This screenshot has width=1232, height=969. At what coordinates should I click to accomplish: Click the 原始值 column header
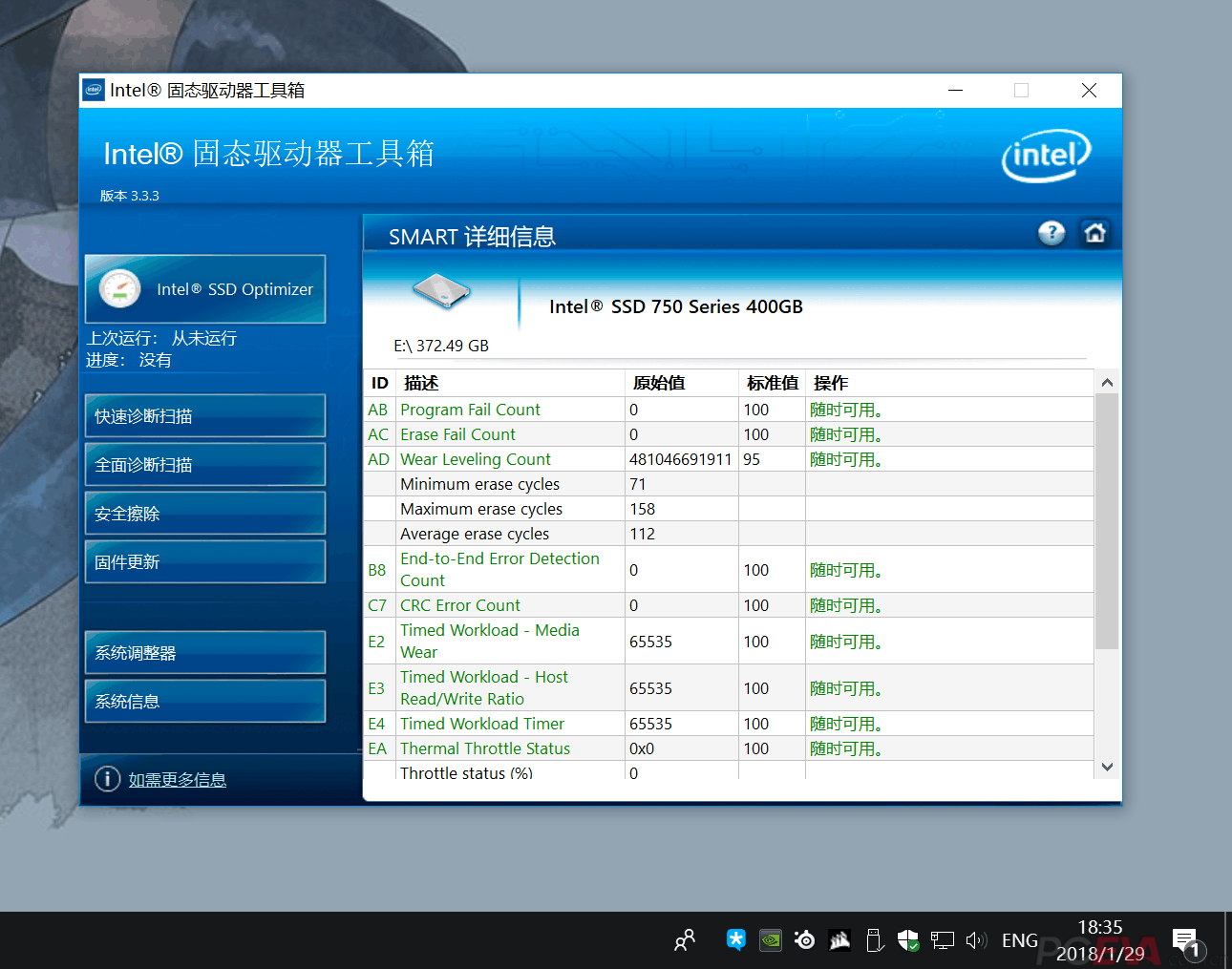point(682,383)
